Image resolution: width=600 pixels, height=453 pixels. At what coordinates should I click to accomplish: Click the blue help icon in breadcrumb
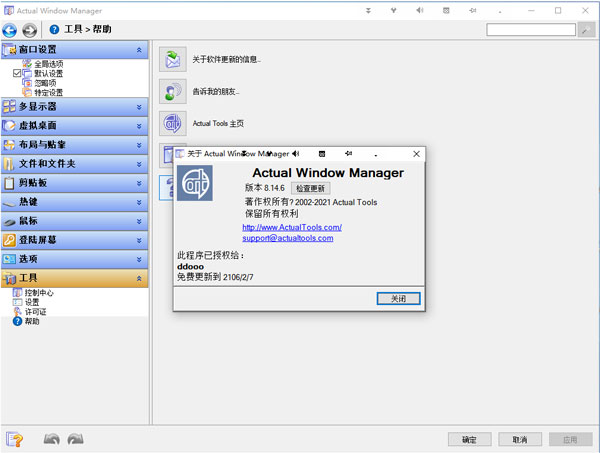point(54,29)
